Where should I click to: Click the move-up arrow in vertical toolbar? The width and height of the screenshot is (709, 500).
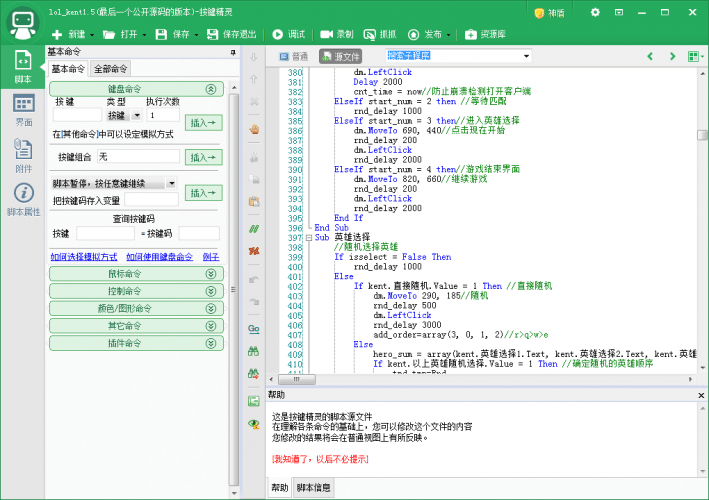[x=254, y=79]
